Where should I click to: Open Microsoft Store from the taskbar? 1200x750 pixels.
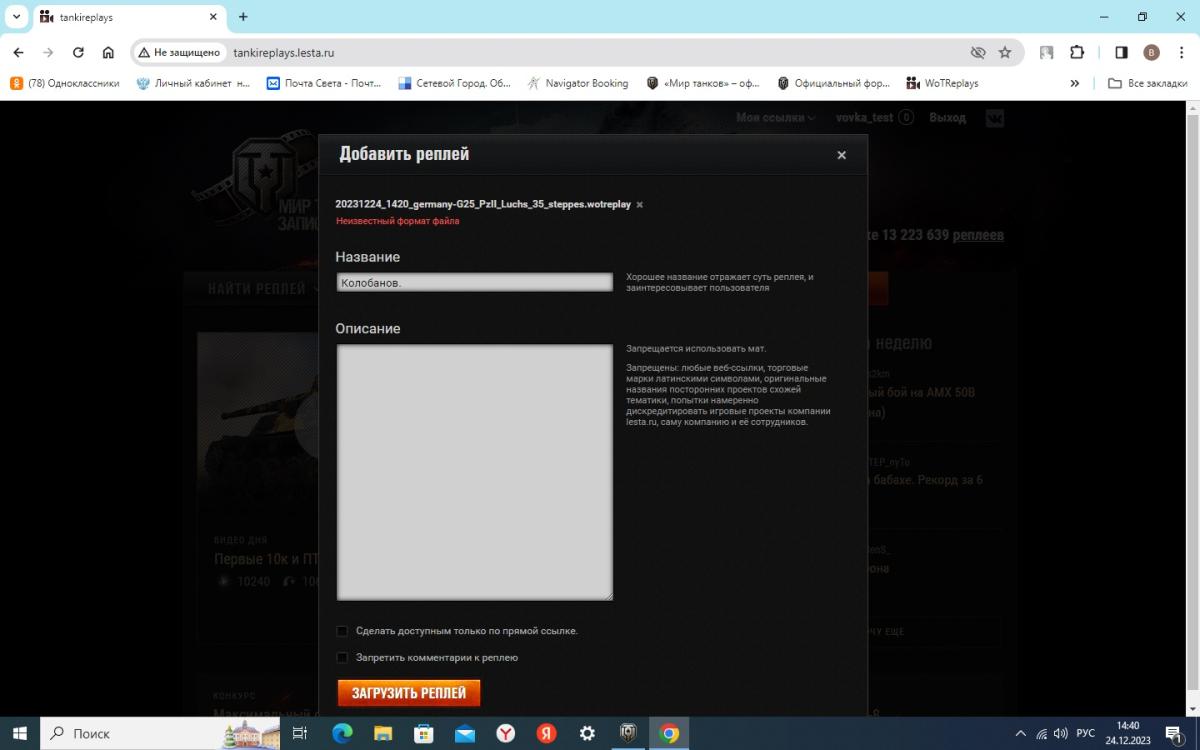point(424,733)
